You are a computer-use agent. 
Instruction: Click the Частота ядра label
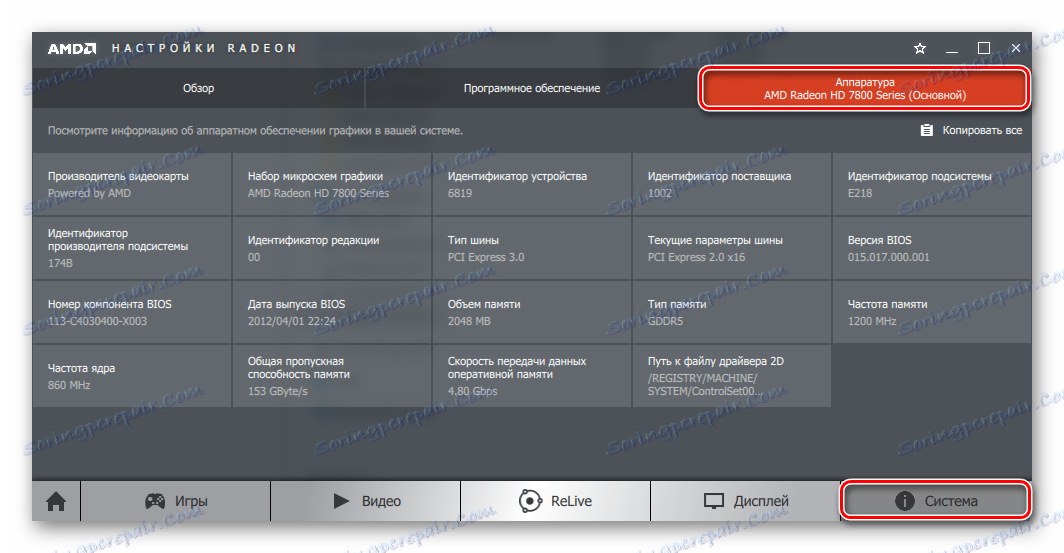pos(81,368)
